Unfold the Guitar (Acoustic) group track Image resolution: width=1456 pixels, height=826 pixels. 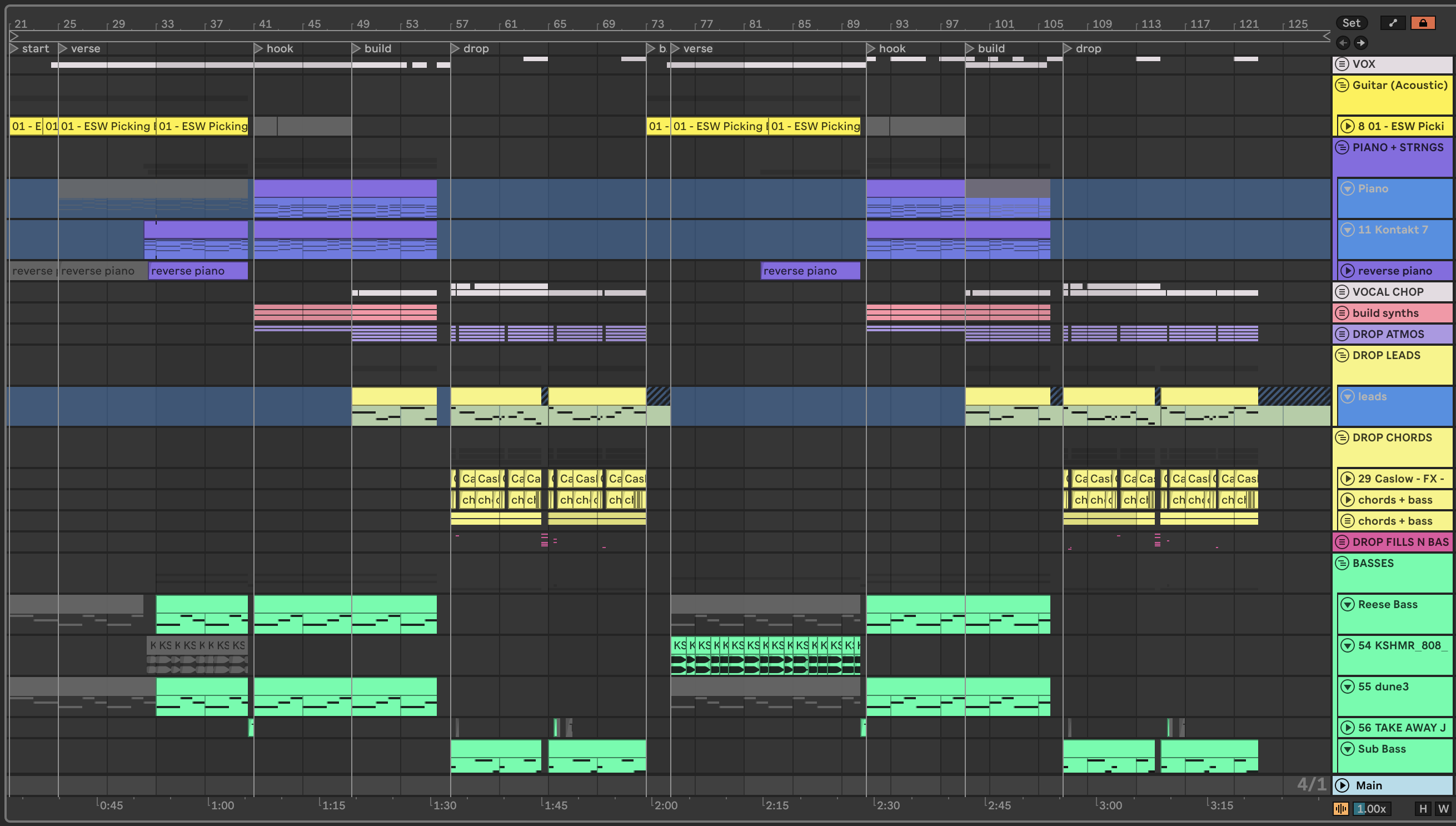(1342, 85)
